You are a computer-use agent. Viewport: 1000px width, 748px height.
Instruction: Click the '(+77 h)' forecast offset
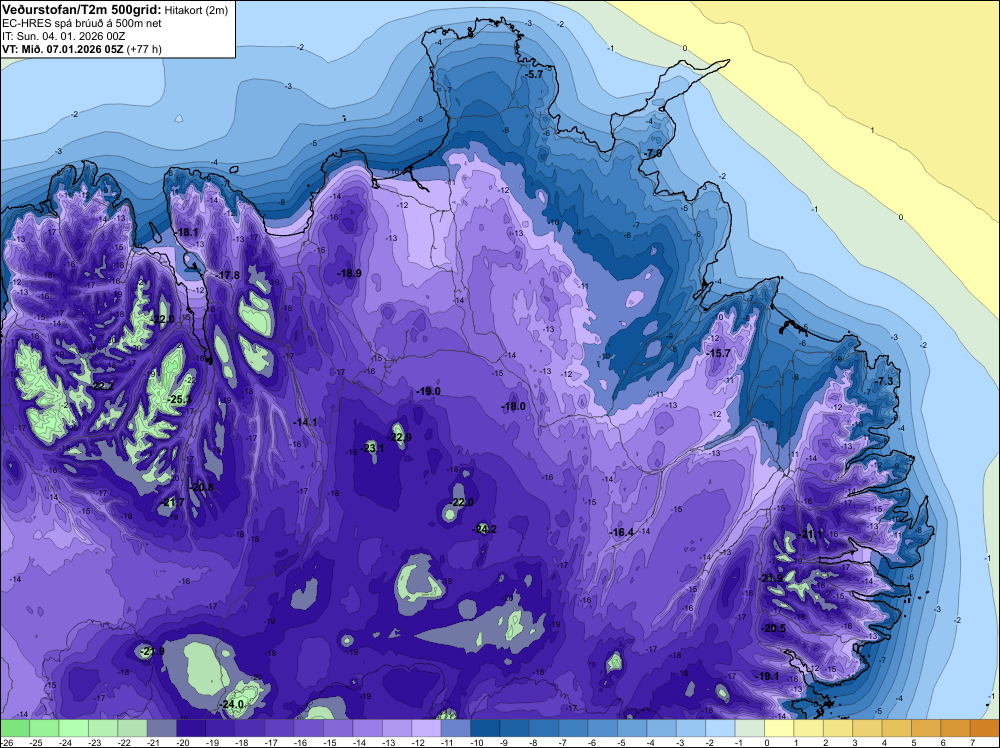pos(145,49)
